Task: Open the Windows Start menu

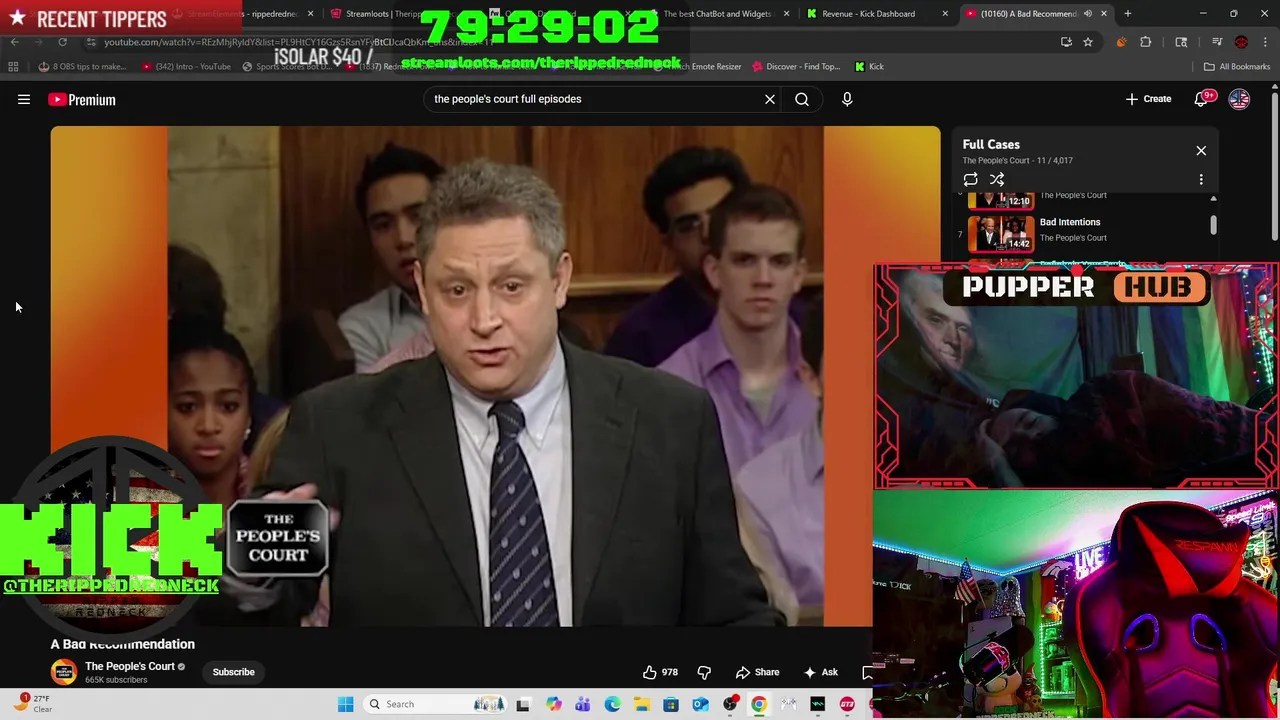Action: pos(345,704)
